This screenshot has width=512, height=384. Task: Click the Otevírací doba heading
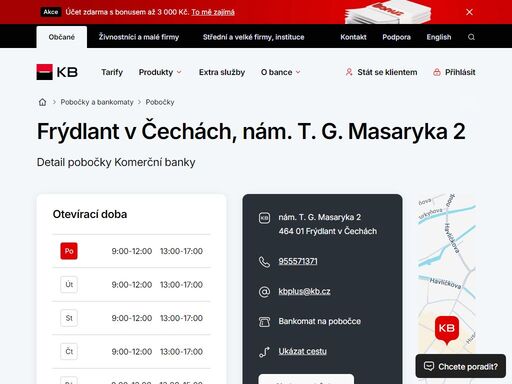(x=90, y=214)
